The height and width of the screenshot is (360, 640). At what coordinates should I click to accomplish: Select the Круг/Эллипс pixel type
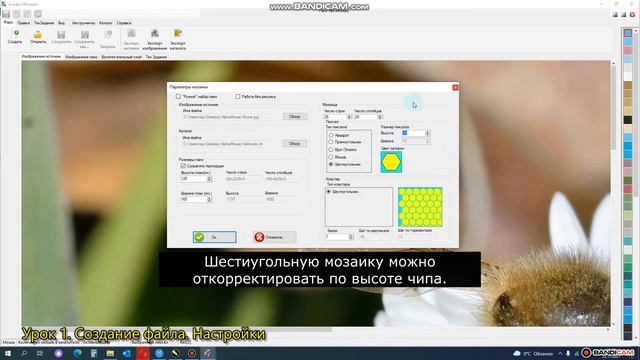pyautogui.click(x=331, y=150)
